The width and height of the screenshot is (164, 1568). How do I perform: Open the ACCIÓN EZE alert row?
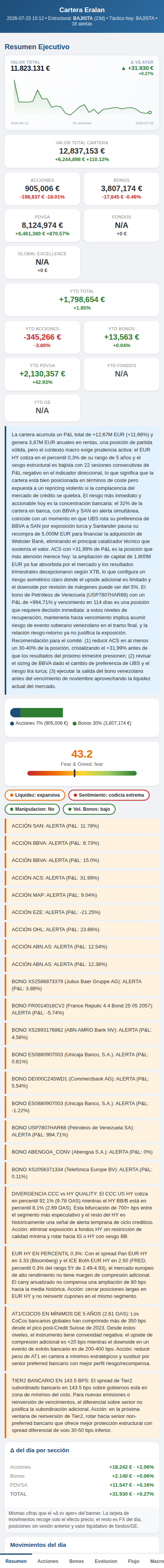pos(82,912)
